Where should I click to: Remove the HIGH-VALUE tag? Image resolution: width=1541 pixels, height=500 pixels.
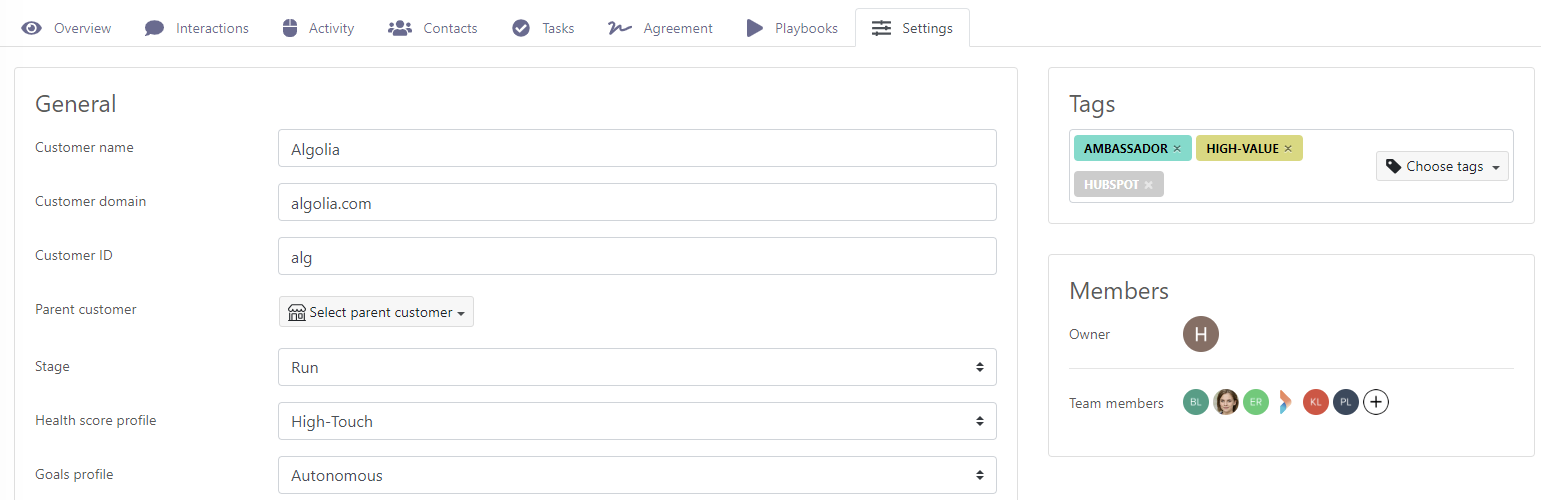click(x=1288, y=149)
